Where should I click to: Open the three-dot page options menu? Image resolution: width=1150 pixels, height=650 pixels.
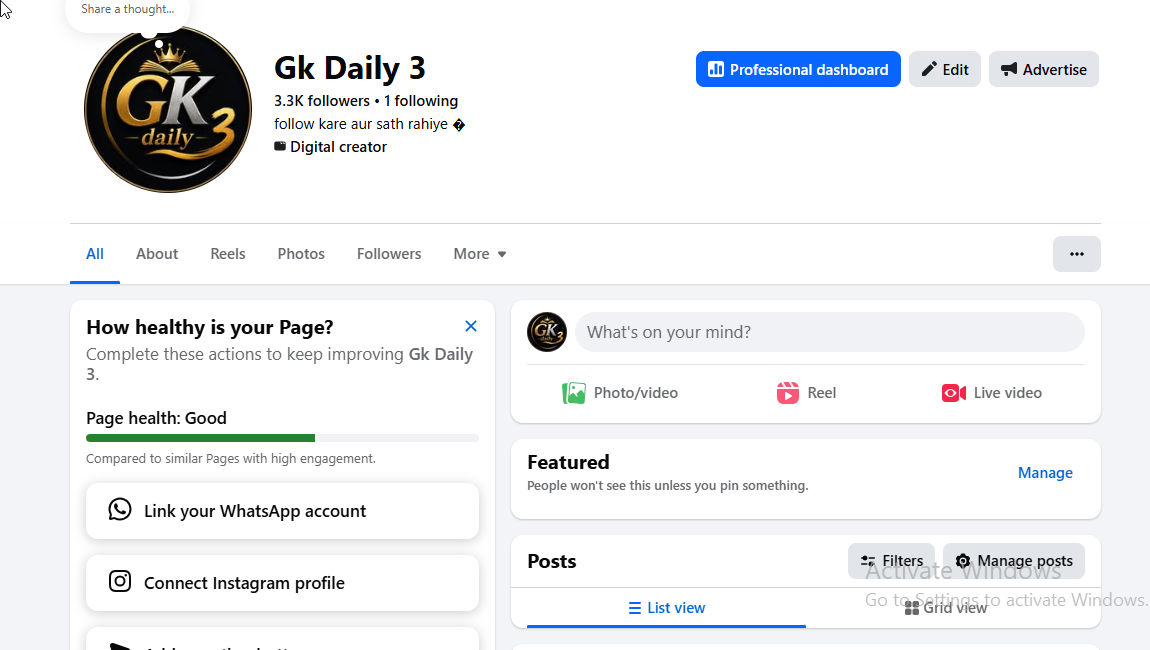(x=1077, y=254)
